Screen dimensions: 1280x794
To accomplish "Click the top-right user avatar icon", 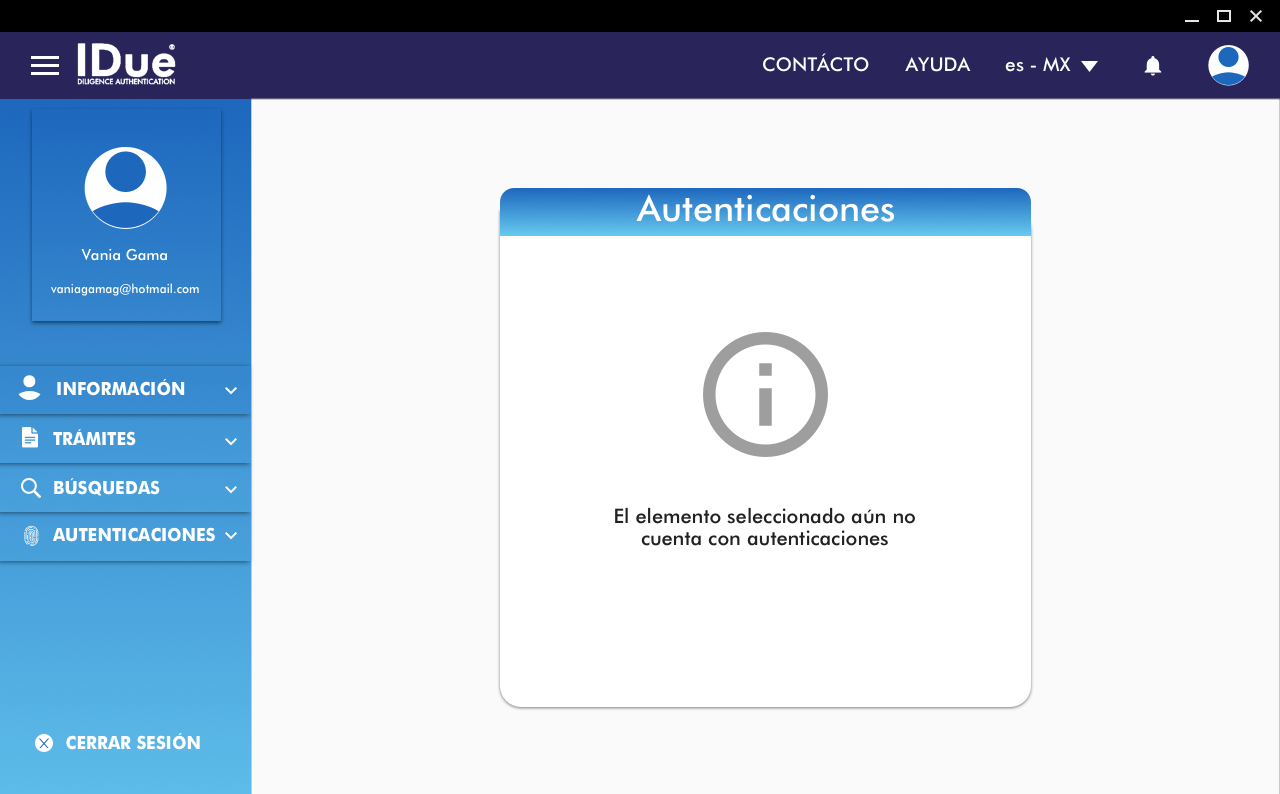I will coord(1227,65).
